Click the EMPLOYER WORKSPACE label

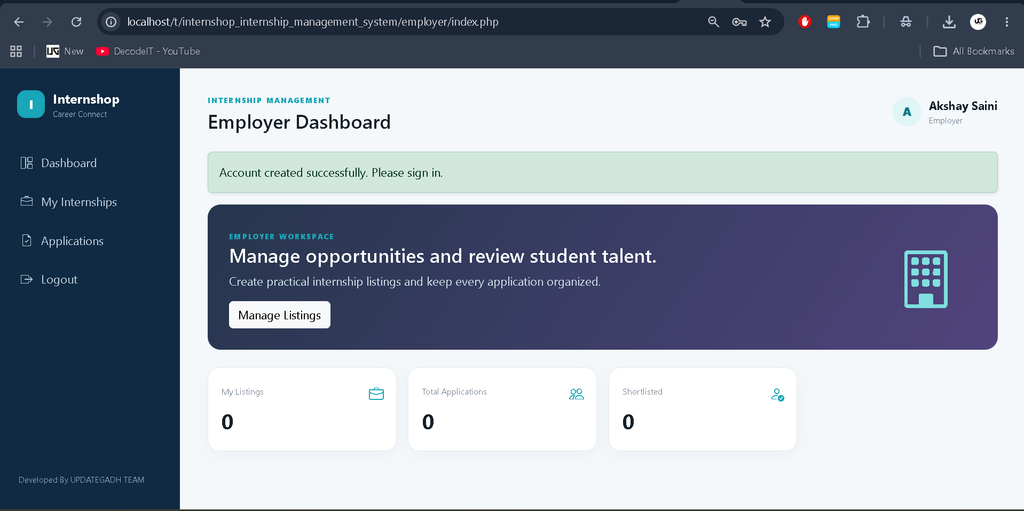pos(281,237)
